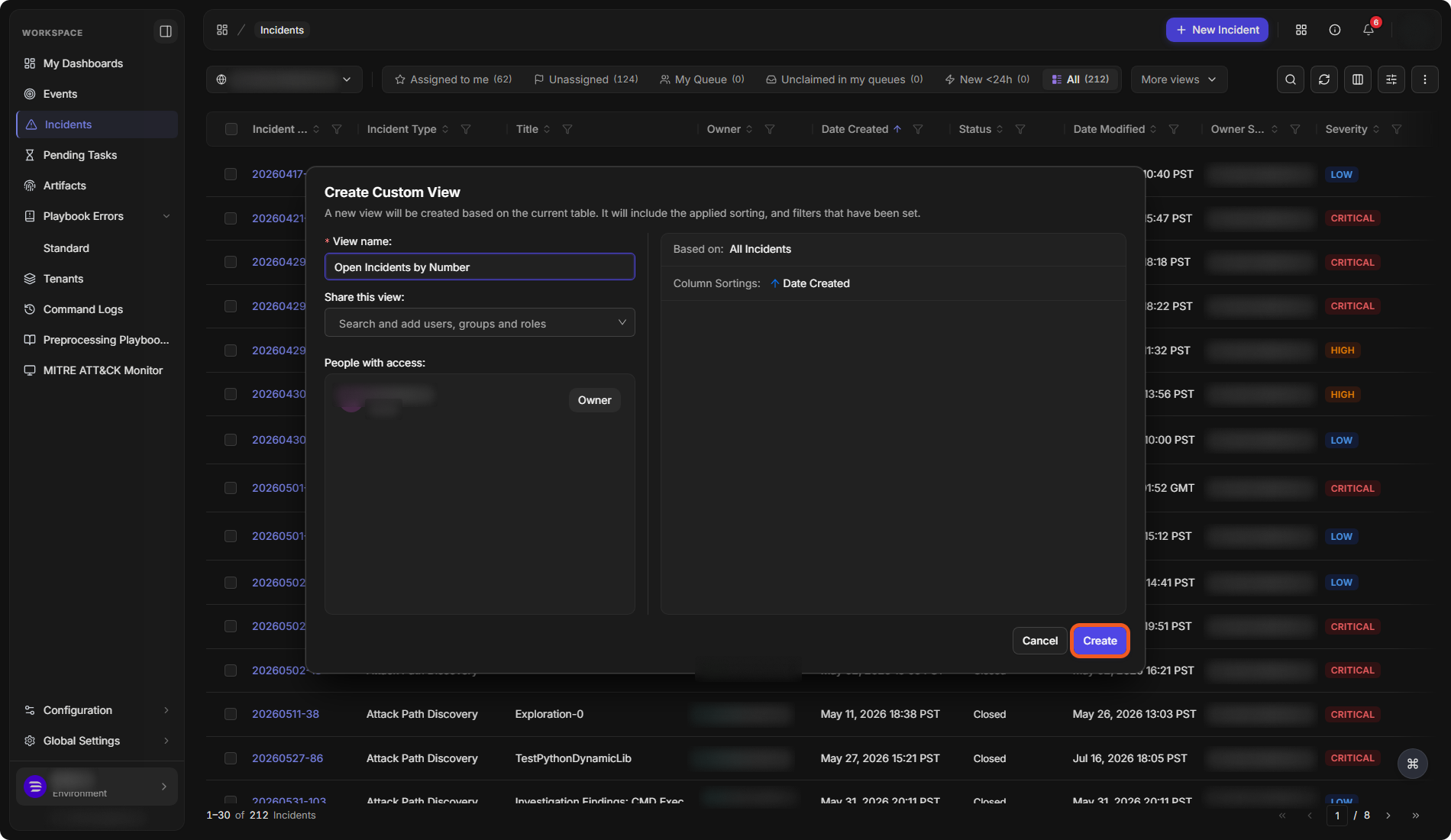
Task: Open column layout icon in toolbar
Action: (x=1358, y=79)
